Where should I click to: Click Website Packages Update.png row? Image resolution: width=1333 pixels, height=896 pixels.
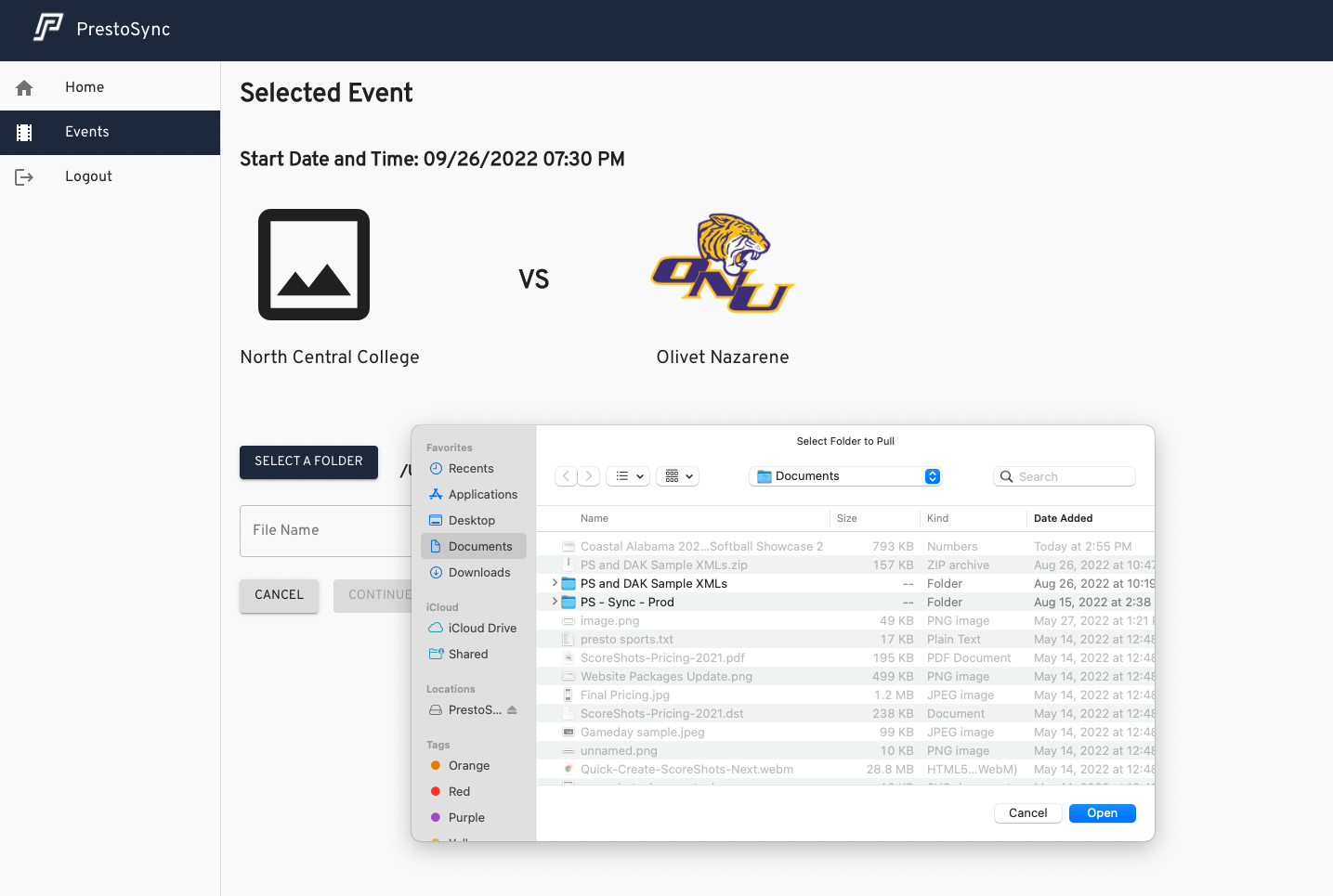[845, 677]
